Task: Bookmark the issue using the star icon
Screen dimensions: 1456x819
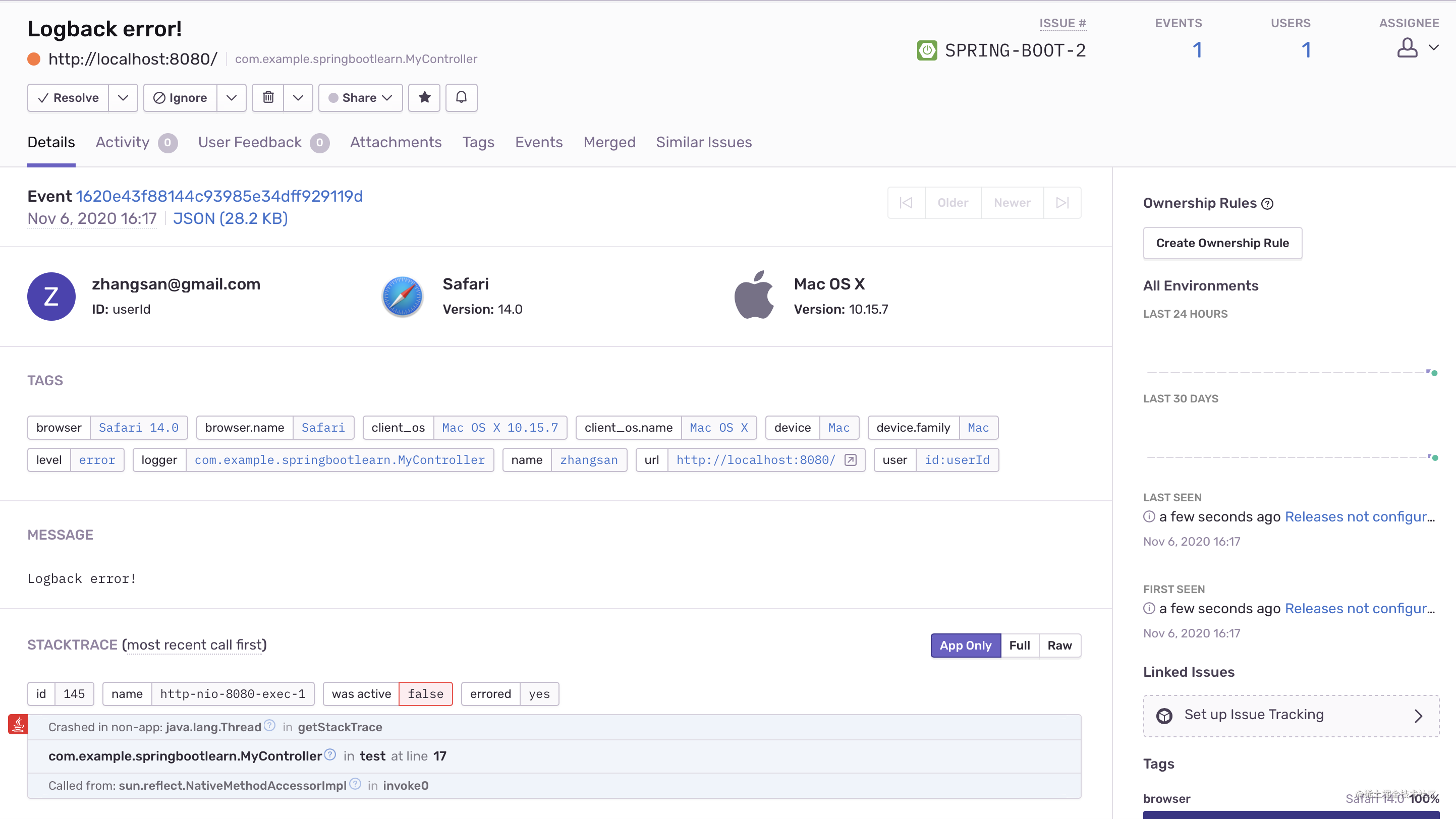Action: point(424,97)
